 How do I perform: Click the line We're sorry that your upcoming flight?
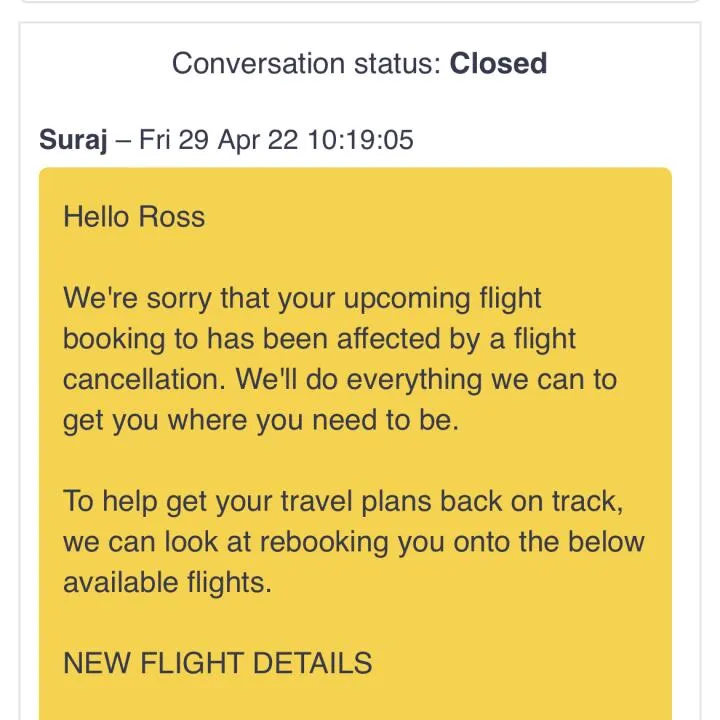pyautogui.click(x=302, y=299)
